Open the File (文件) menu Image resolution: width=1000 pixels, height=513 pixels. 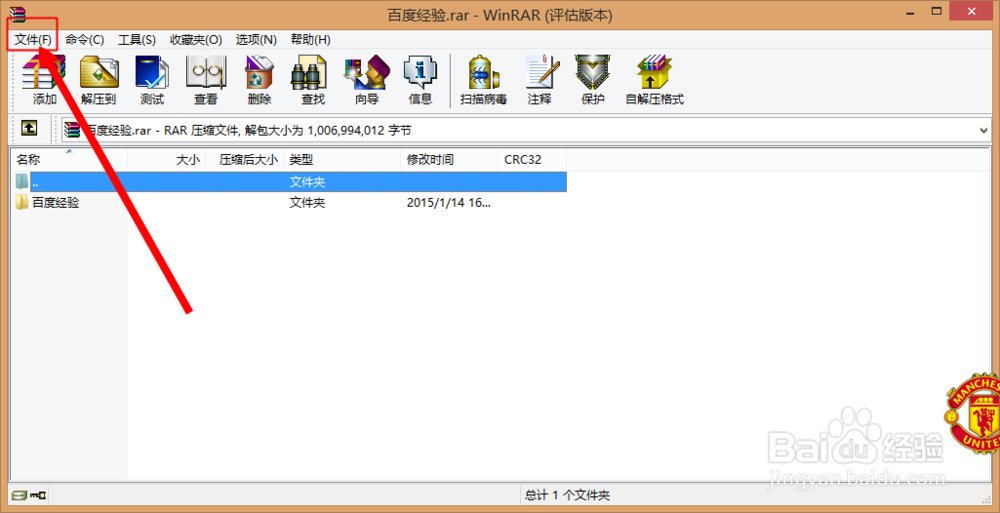point(33,40)
